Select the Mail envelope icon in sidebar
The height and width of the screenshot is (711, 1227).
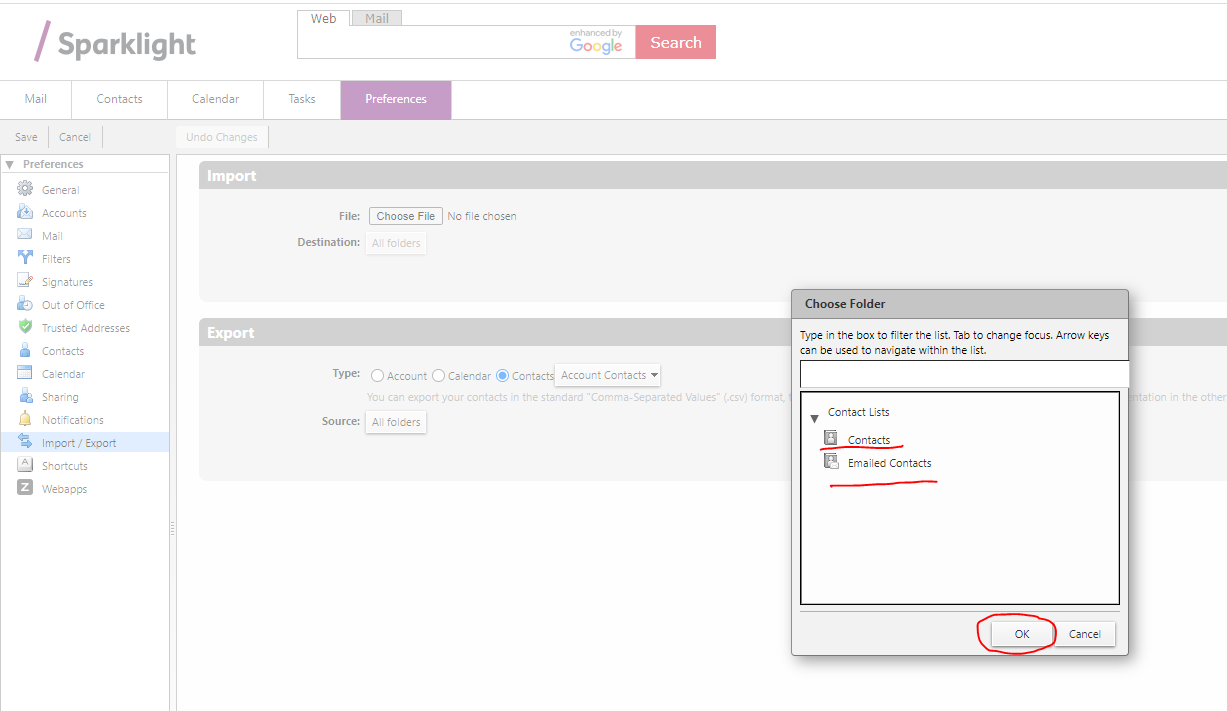point(25,235)
